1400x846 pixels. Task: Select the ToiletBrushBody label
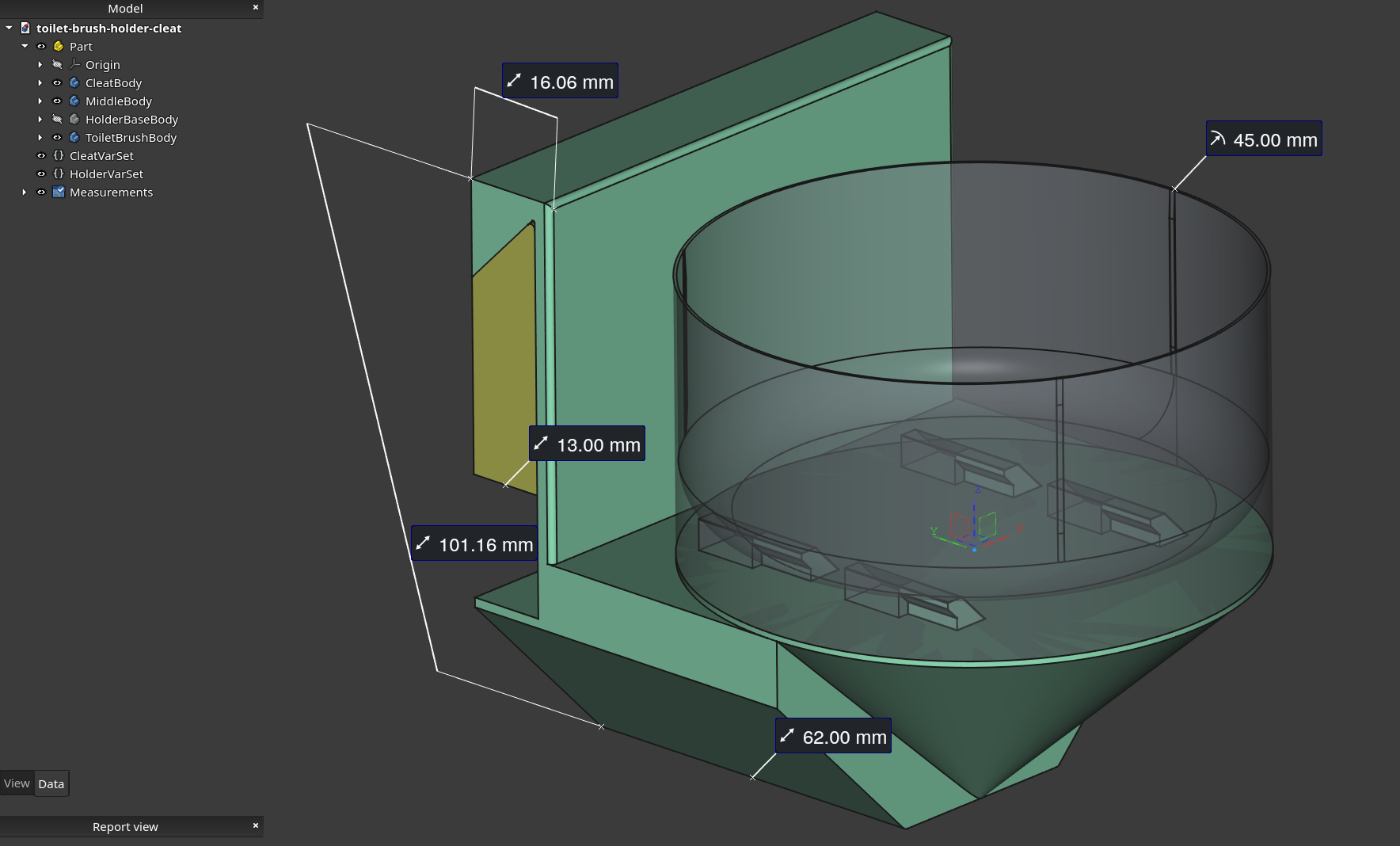click(x=131, y=137)
